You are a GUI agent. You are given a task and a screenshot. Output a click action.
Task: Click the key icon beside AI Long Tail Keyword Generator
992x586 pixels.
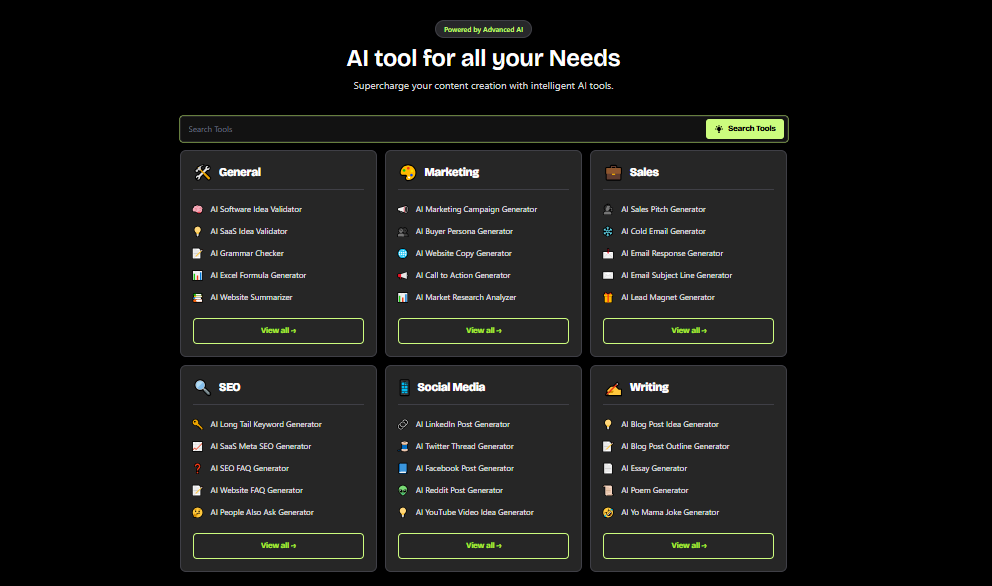tap(197, 425)
